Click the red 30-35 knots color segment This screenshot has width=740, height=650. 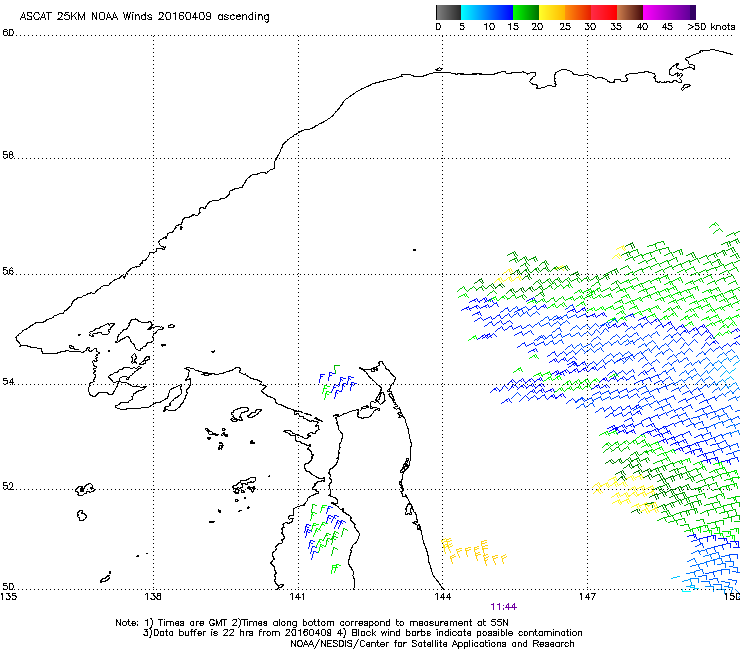pyautogui.click(x=604, y=12)
